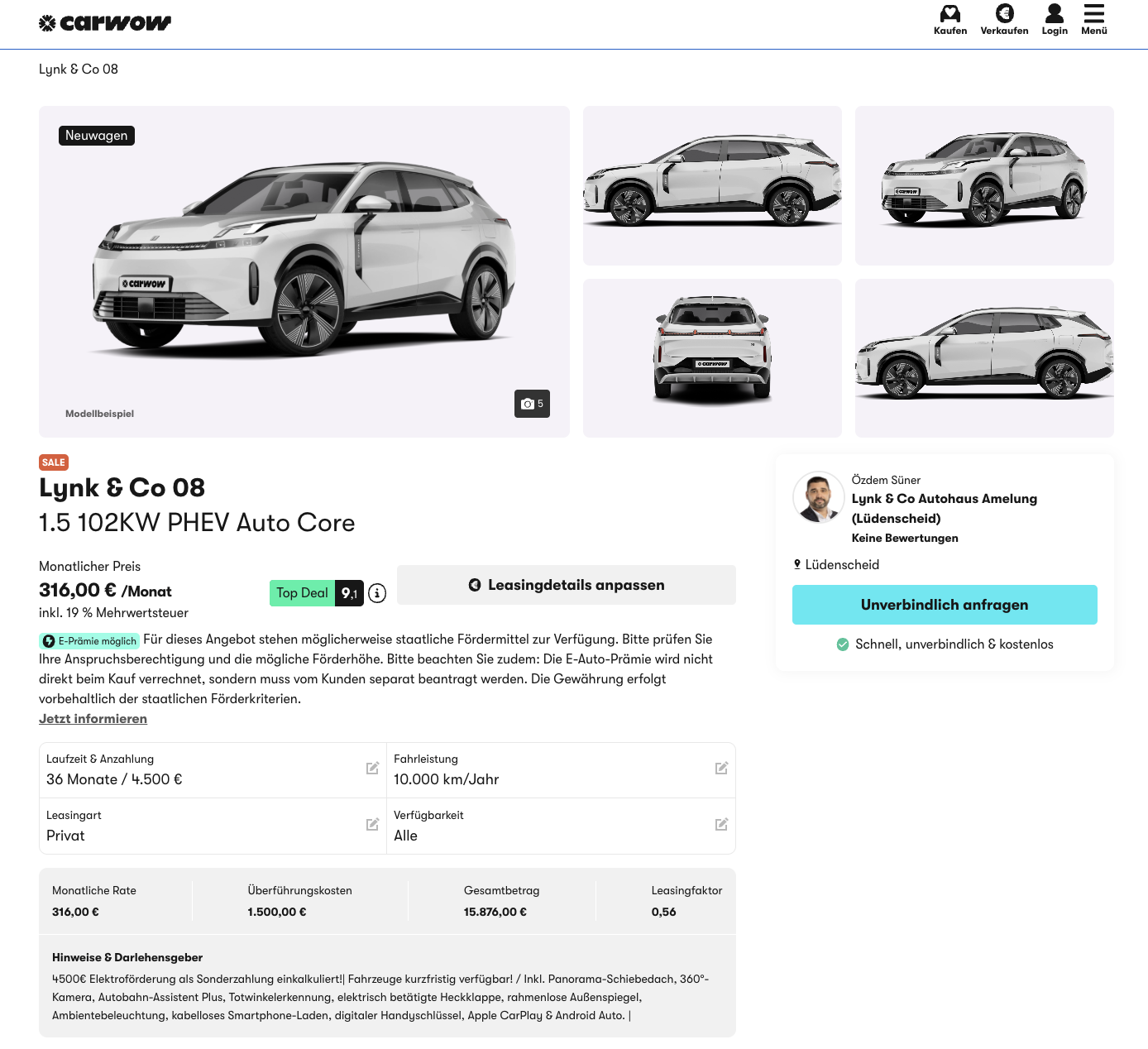1148x1049 pixels.
Task: Click the E-Prämie möglich badge
Action: pos(89,641)
